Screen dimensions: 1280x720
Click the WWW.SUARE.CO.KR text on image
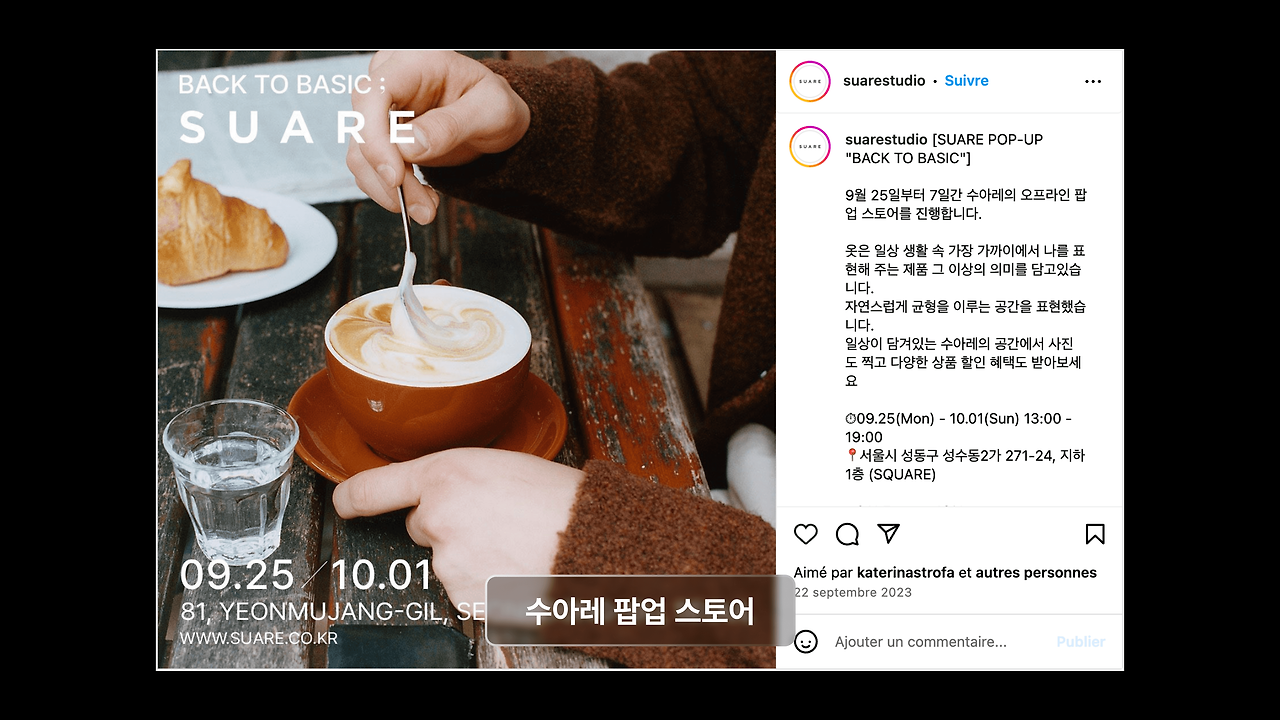click(x=259, y=638)
